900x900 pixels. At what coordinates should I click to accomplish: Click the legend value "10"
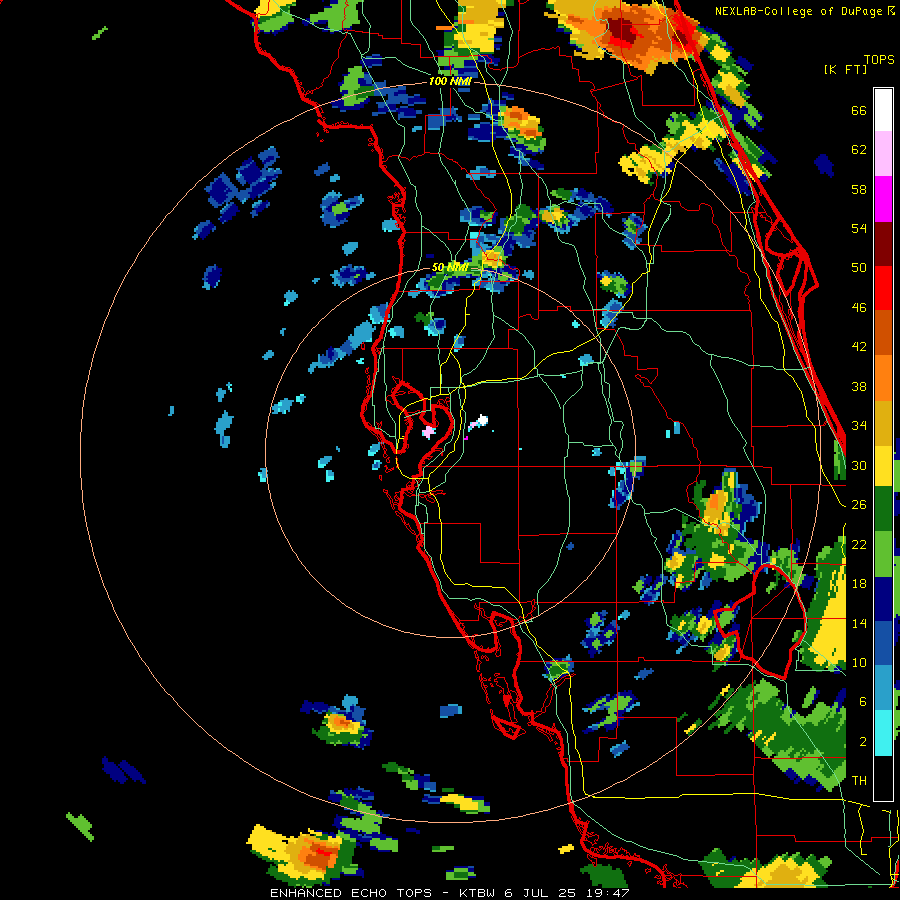tap(859, 662)
